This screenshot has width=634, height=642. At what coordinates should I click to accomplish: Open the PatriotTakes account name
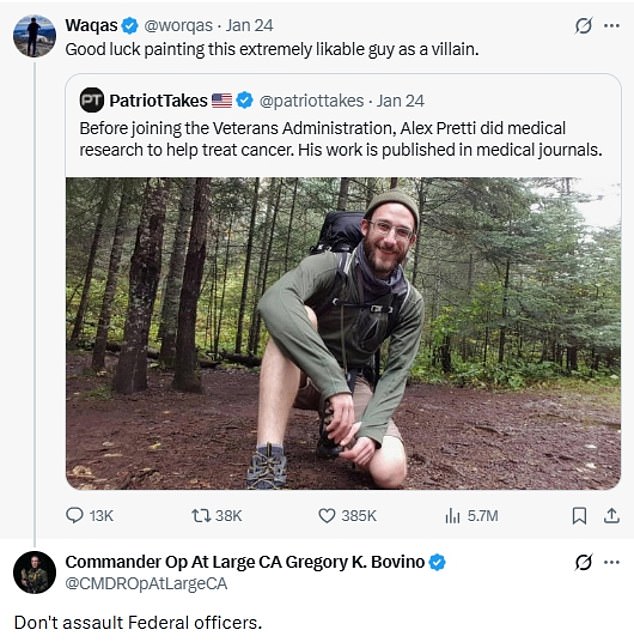158,100
